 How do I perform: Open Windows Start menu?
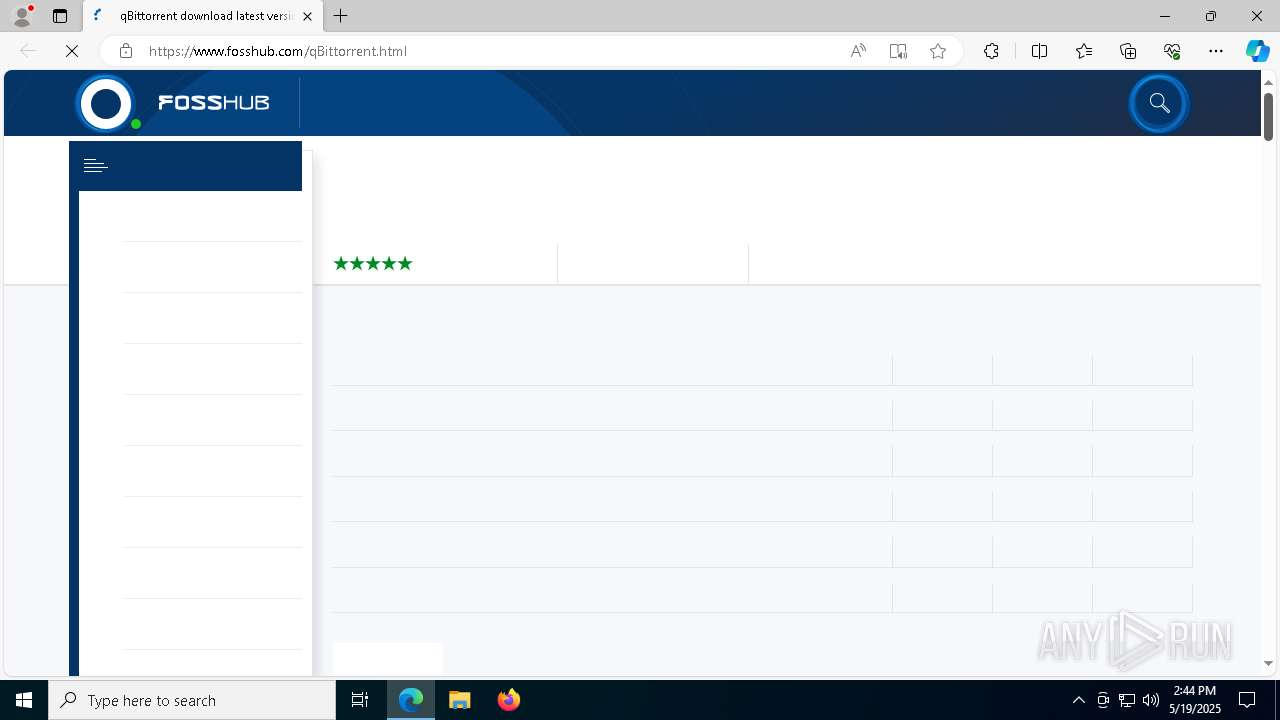coord(24,700)
